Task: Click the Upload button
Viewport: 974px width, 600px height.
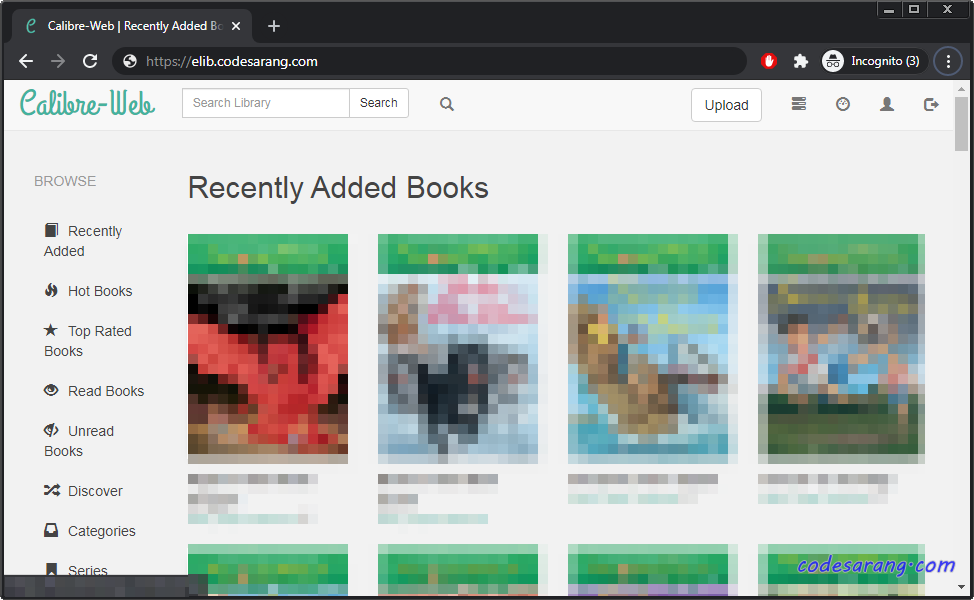Action: click(x=726, y=105)
